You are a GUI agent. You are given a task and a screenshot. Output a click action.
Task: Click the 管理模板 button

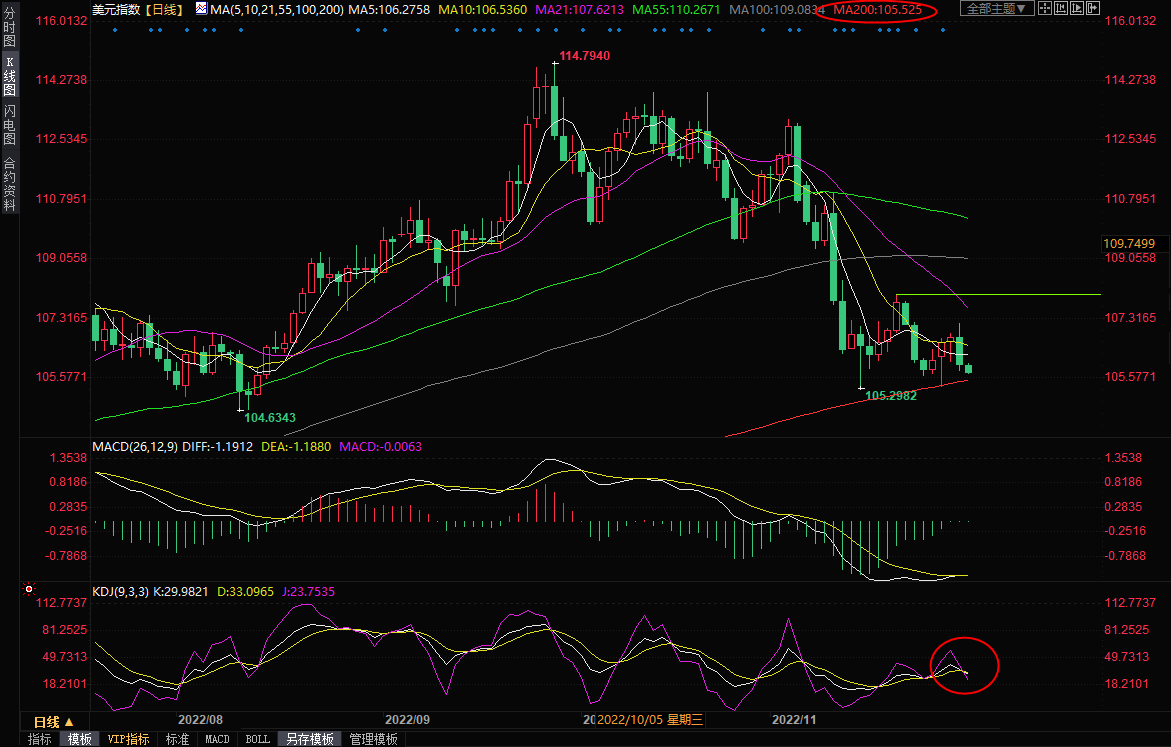[x=373, y=739]
